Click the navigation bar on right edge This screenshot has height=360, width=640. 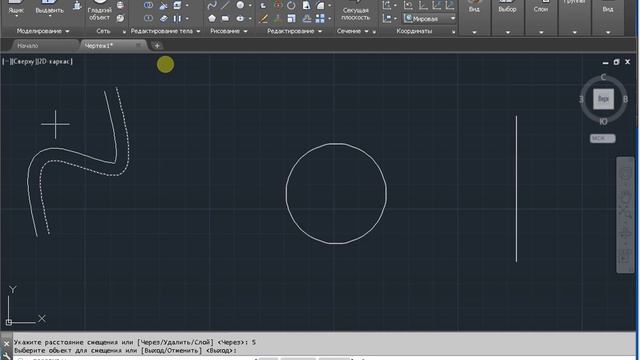(x=625, y=215)
